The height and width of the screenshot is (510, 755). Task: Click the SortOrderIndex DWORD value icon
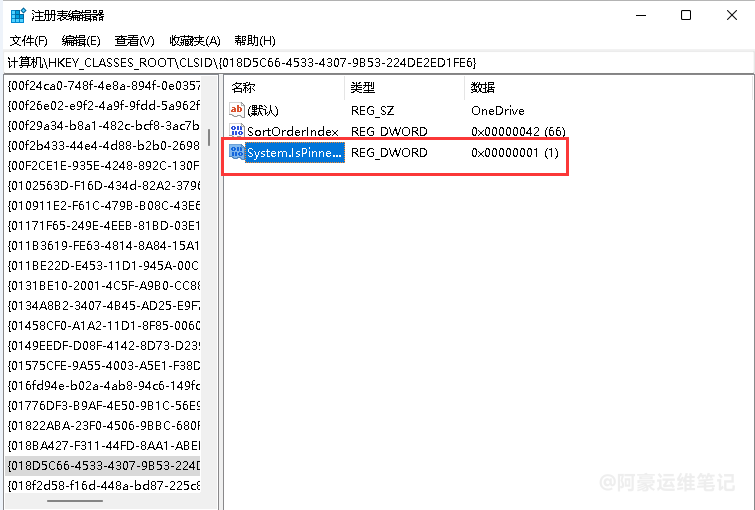(237, 131)
